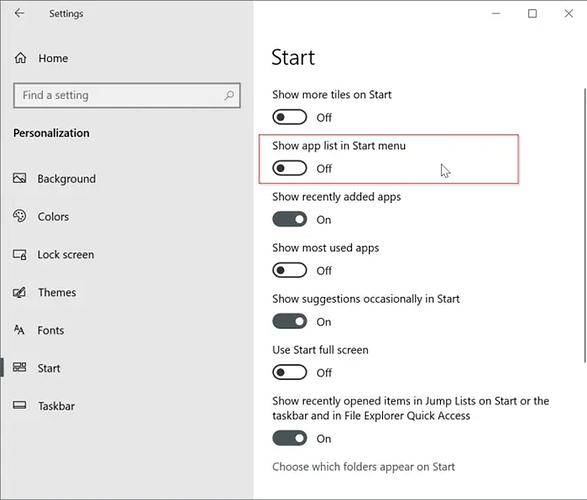587x500 pixels.
Task: Open Colors via palette icon
Action: pos(19,216)
